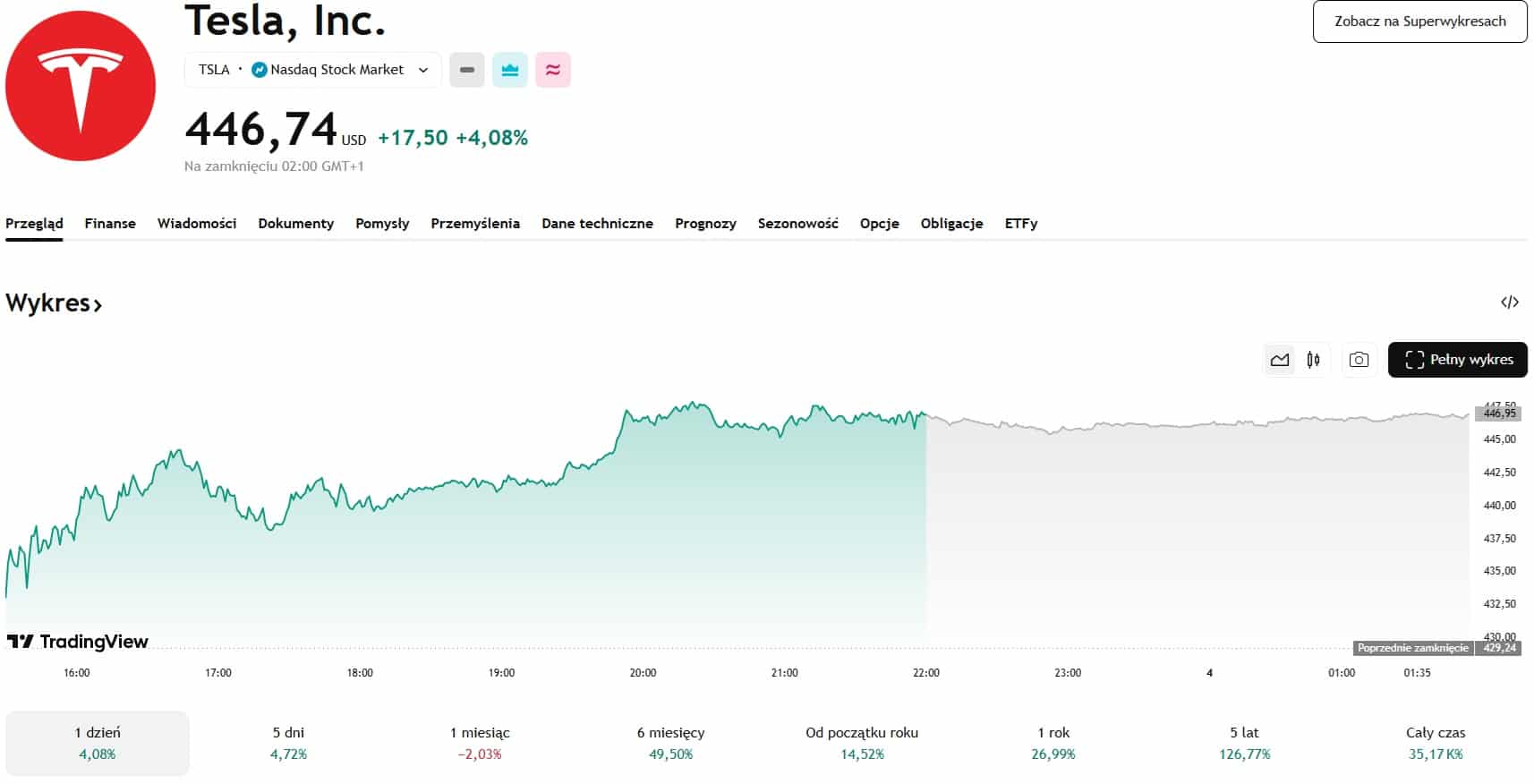
Task: Click the blue crown badge icon
Action: tap(510, 70)
